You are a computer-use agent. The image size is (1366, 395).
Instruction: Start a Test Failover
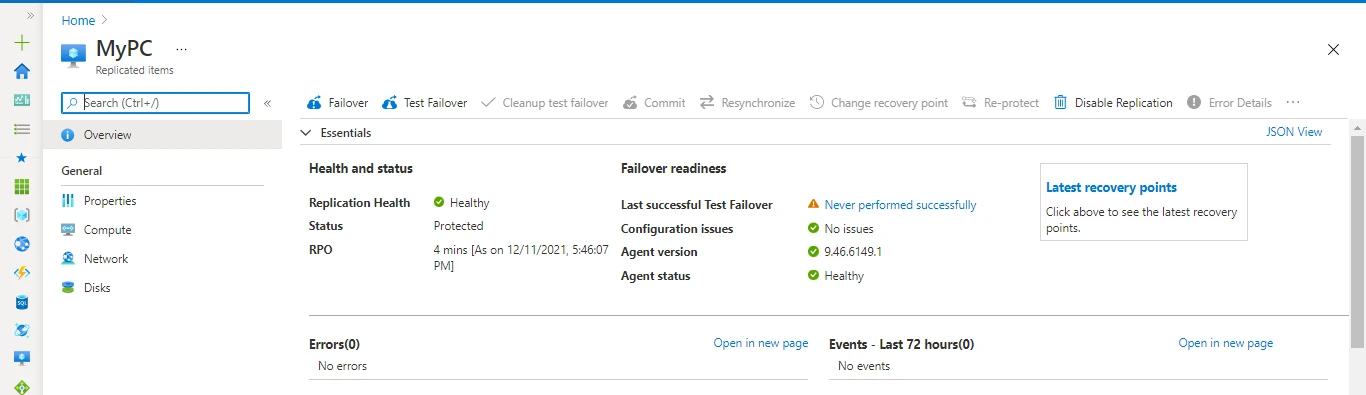[424, 103]
